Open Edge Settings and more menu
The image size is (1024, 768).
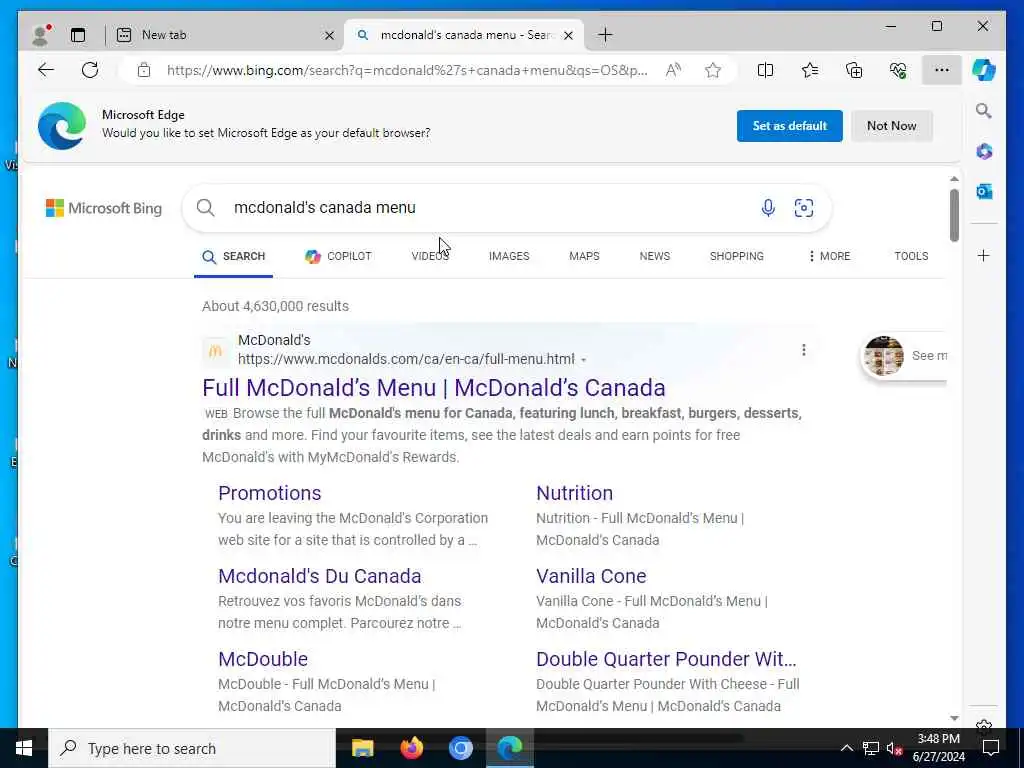click(941, 70)
